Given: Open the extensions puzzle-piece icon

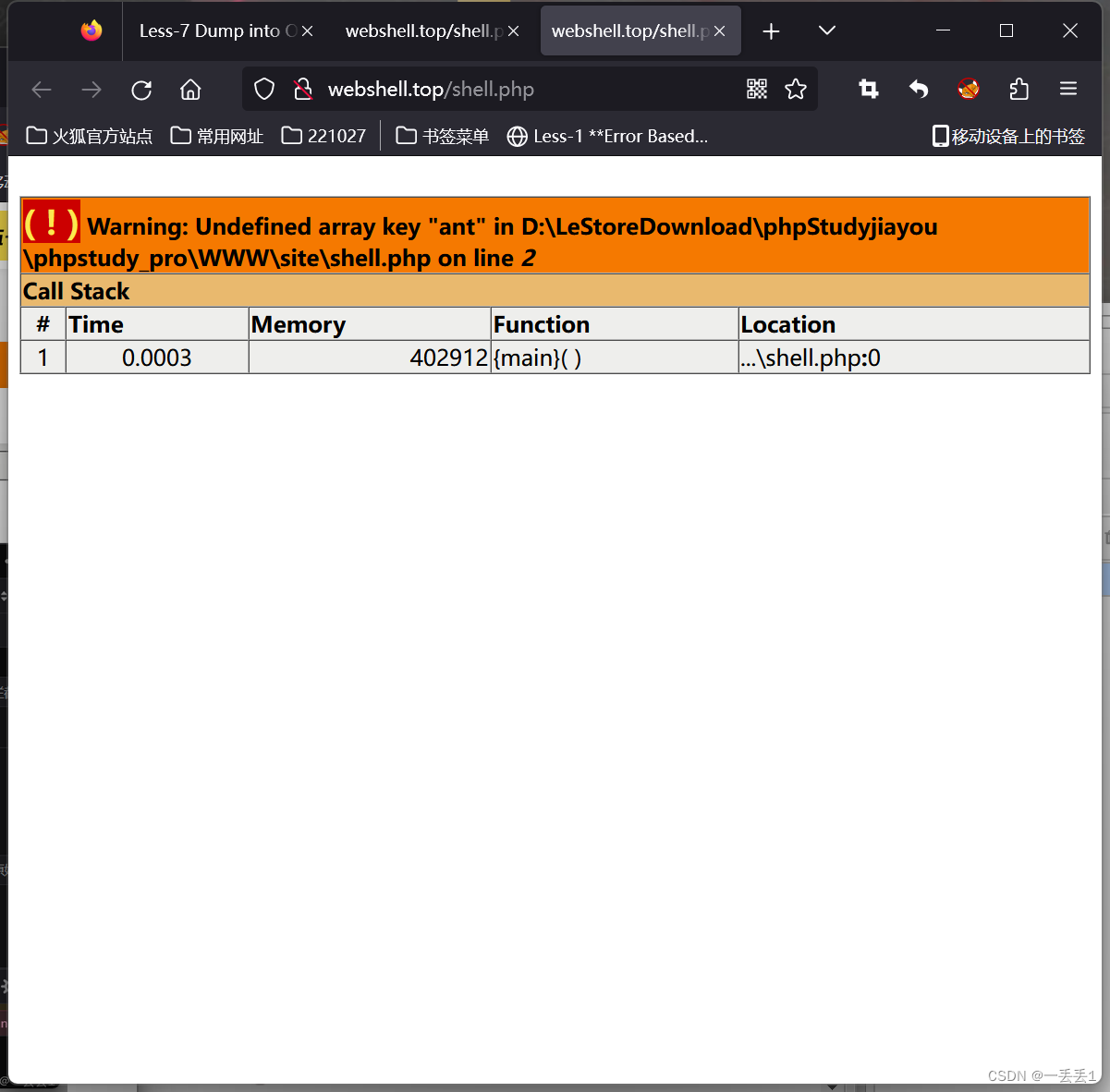Looking at the screenshot, I should 1019,89.
